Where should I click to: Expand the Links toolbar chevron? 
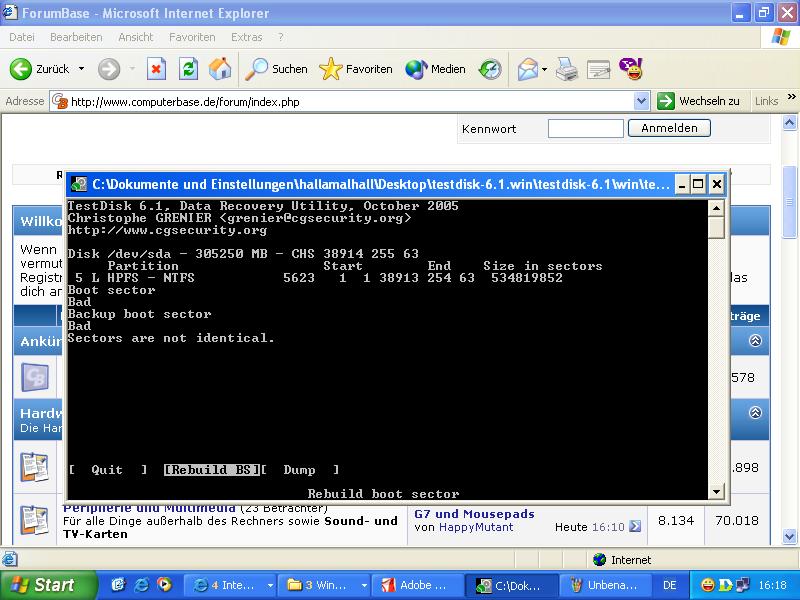click(x=791, y=96)
